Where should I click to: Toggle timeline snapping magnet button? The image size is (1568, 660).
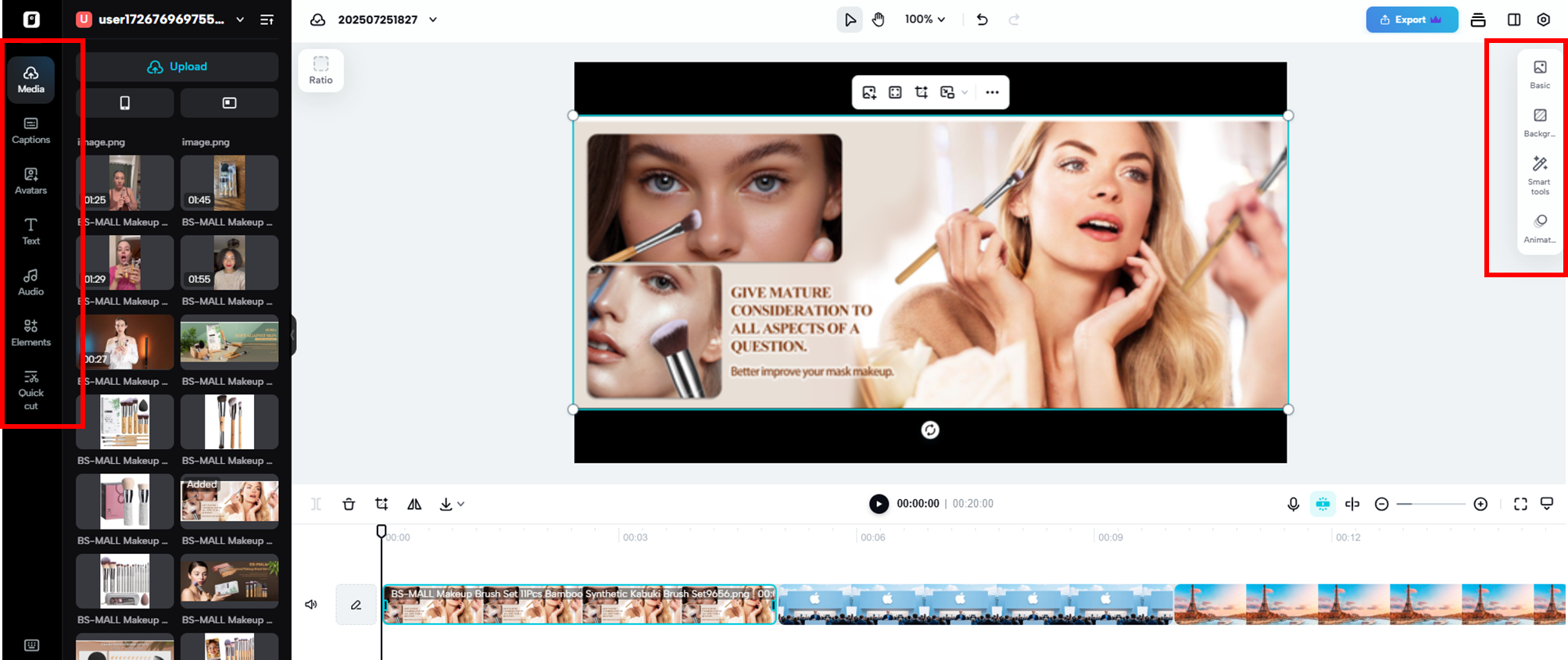[1323, 504]
